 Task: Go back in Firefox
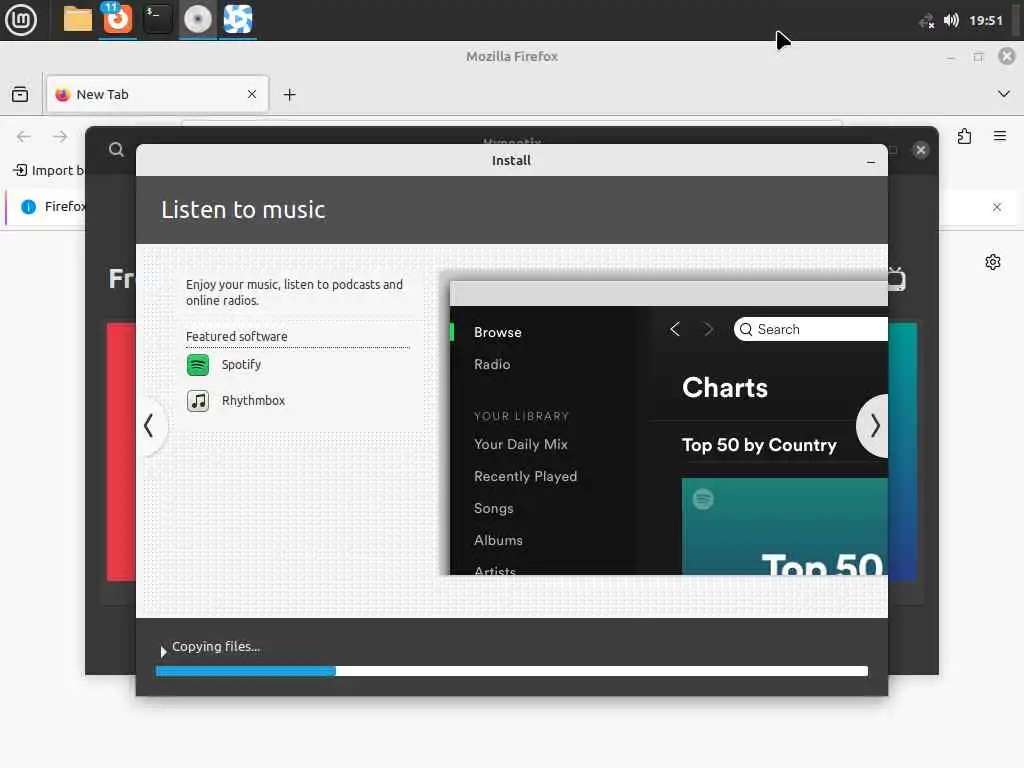[24, 136]
